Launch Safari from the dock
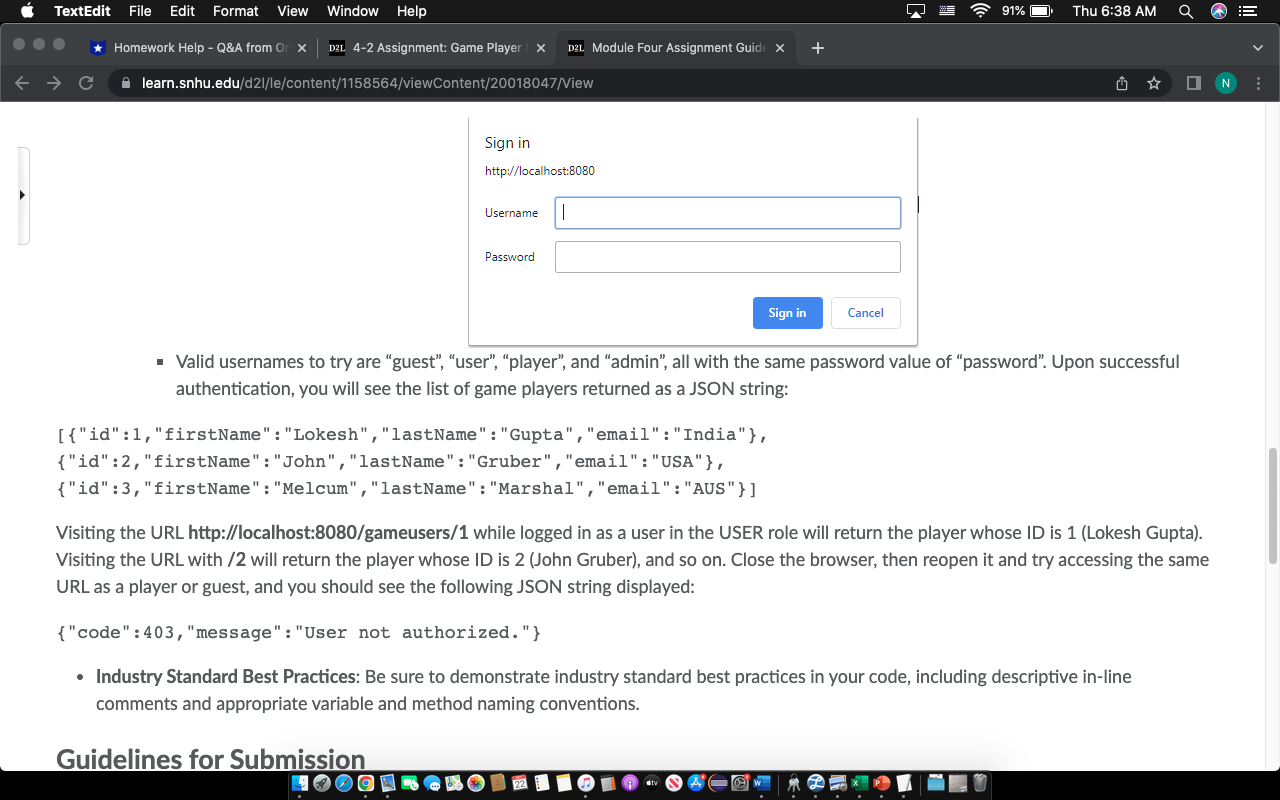This screenshot has width=1280, height=800. [345, 784]
